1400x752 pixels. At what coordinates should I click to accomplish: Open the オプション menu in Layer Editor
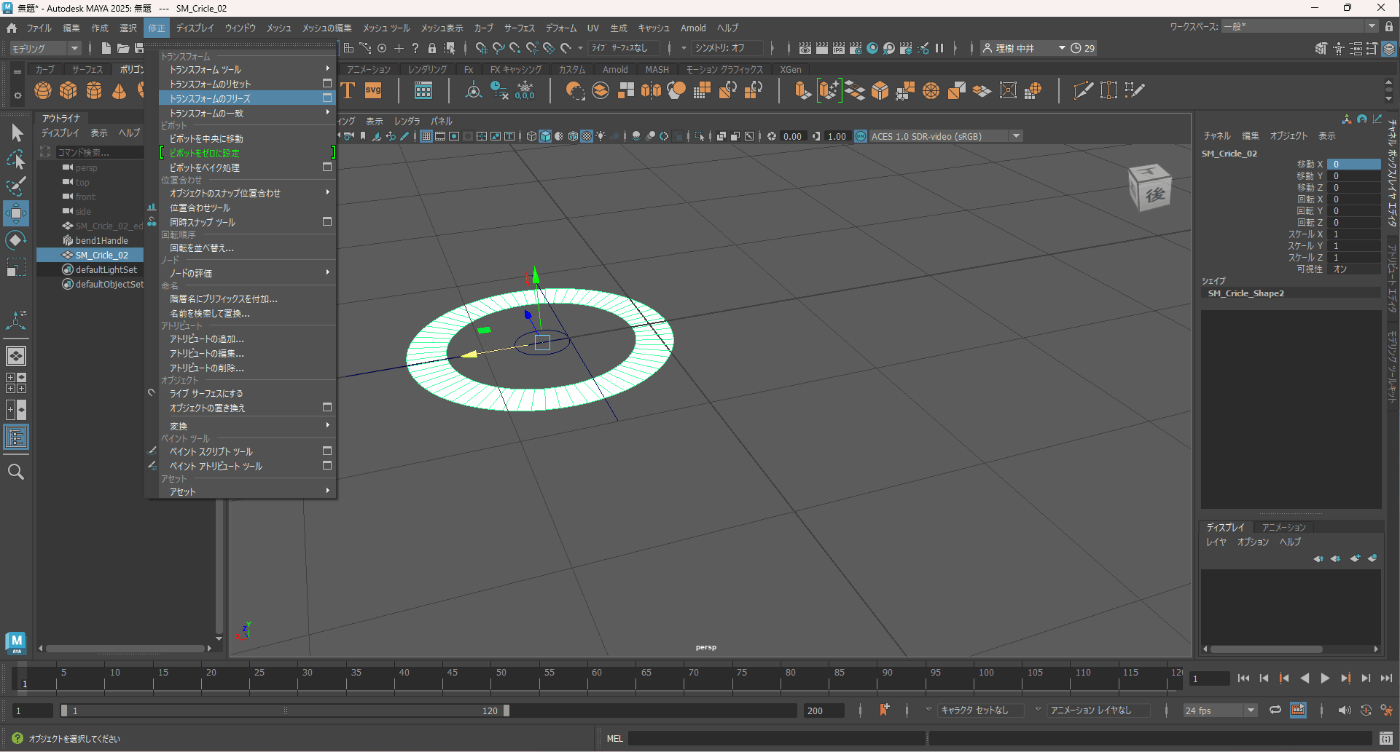1252,541
